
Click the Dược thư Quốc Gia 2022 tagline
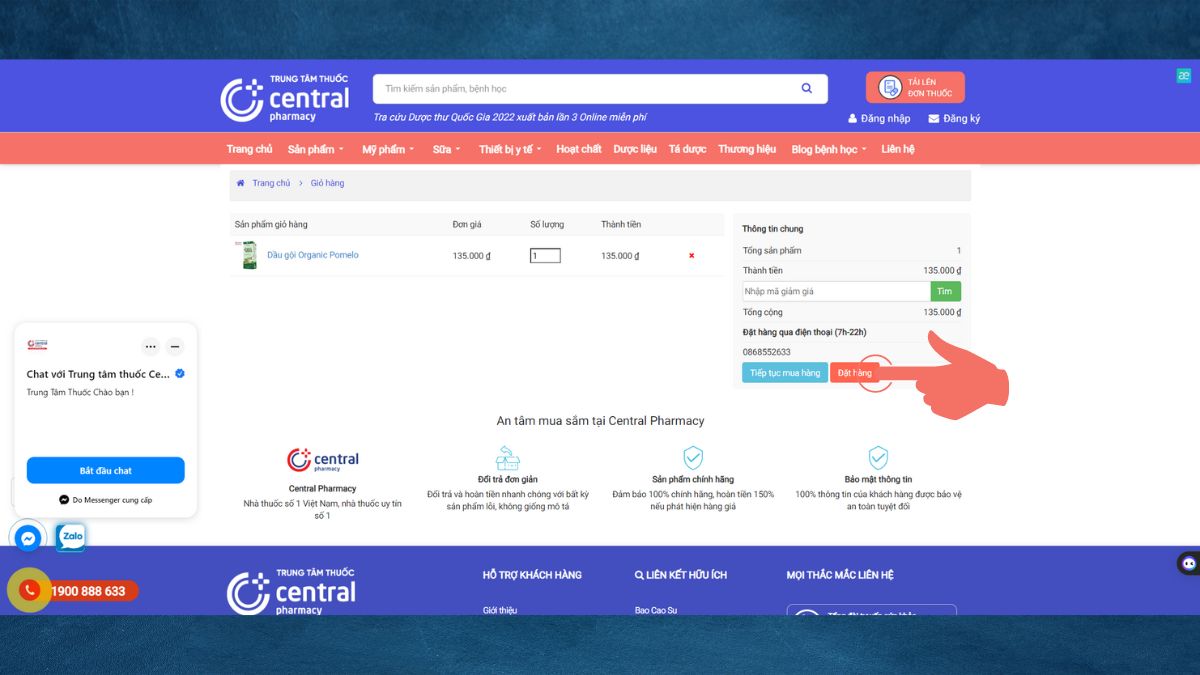pos(510,117)
